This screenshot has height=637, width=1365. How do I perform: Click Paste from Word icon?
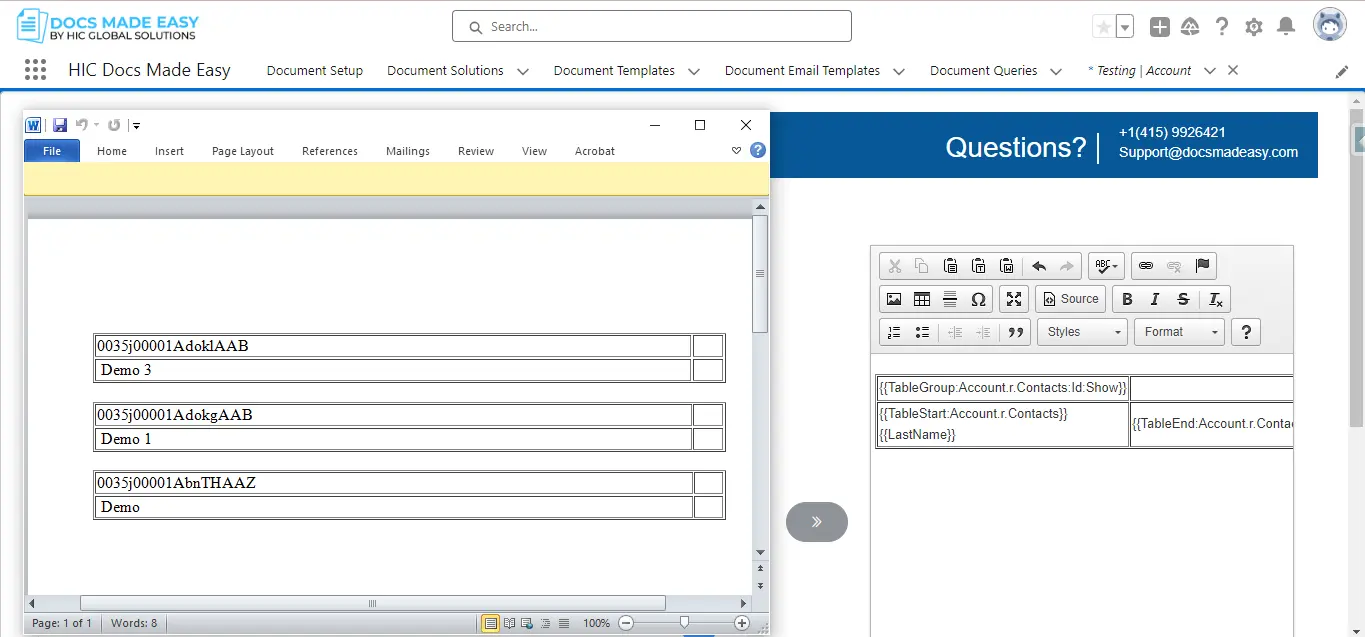click(1007, 266)
